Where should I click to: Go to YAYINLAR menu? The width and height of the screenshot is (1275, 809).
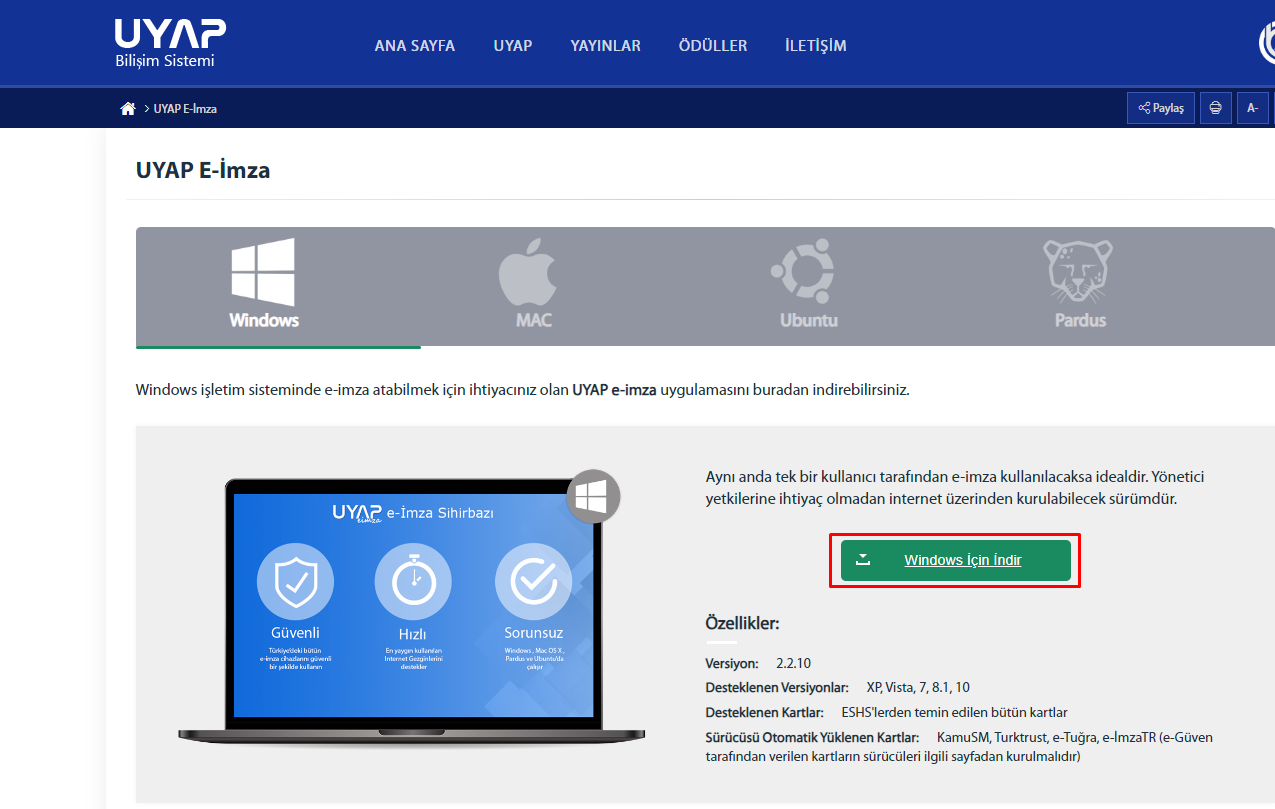coord(606,46)
